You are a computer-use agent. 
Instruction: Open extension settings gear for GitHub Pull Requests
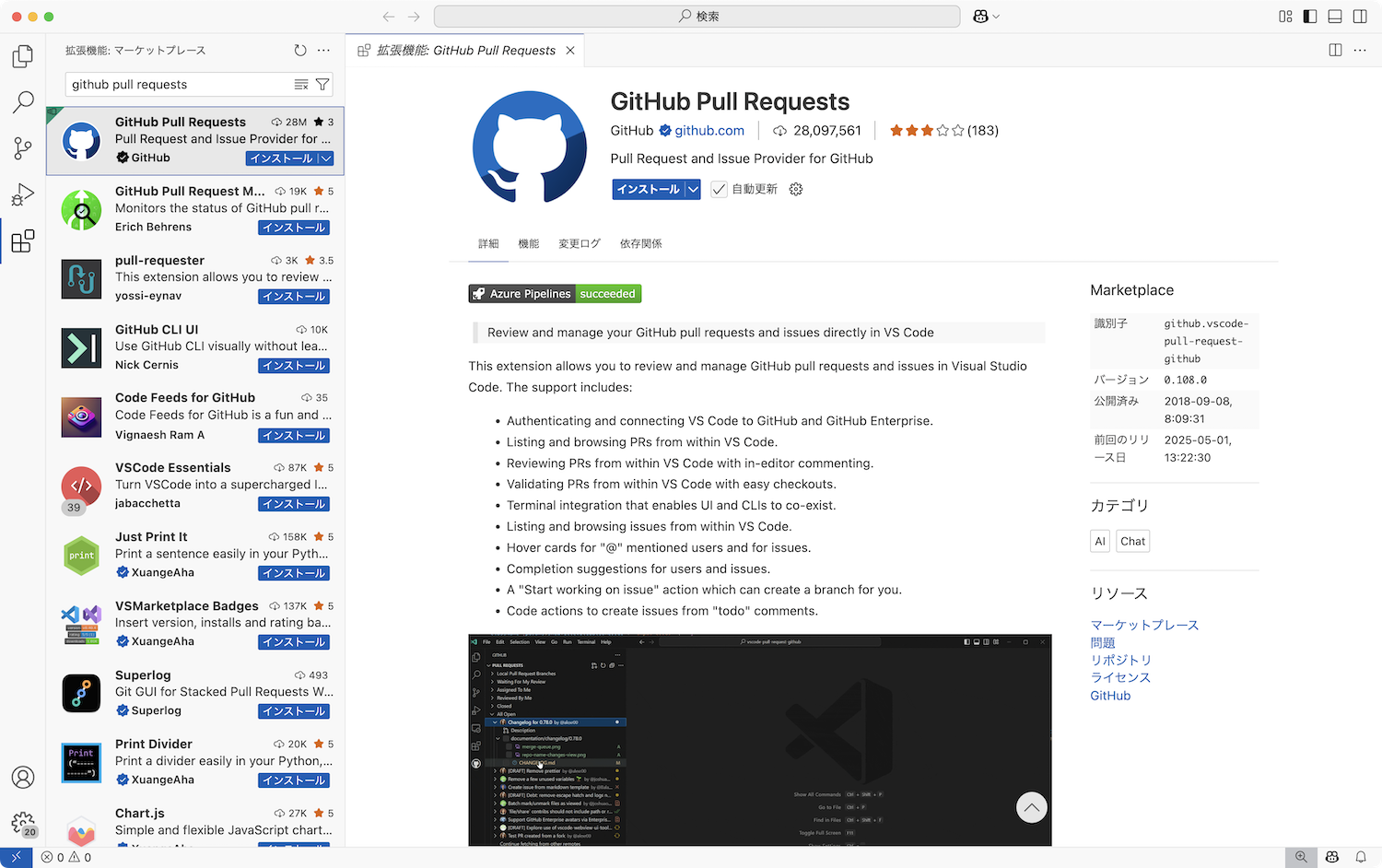pyautogui.click(x=796, y=189)
